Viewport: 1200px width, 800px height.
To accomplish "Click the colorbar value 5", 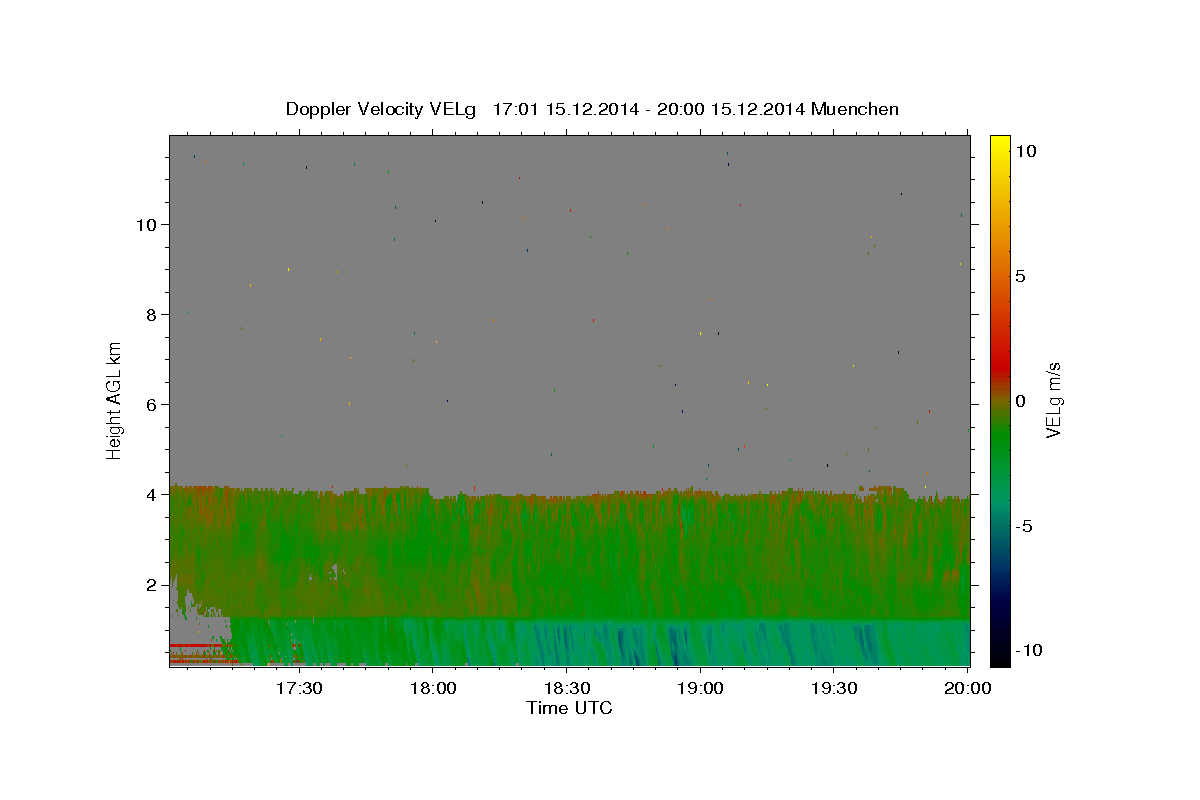I will point(1020,275).
